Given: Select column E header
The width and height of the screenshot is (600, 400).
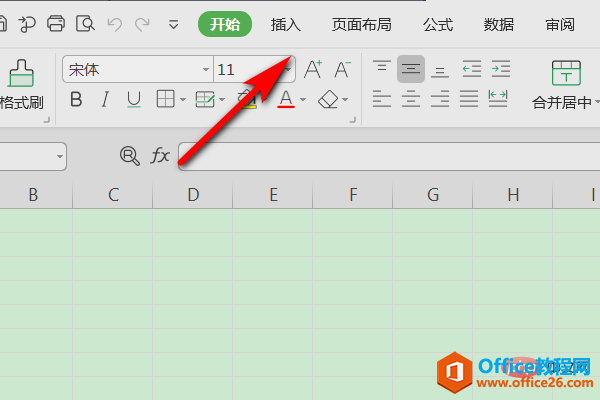Looking at the screenshot, I should click(x=273, y=195).
